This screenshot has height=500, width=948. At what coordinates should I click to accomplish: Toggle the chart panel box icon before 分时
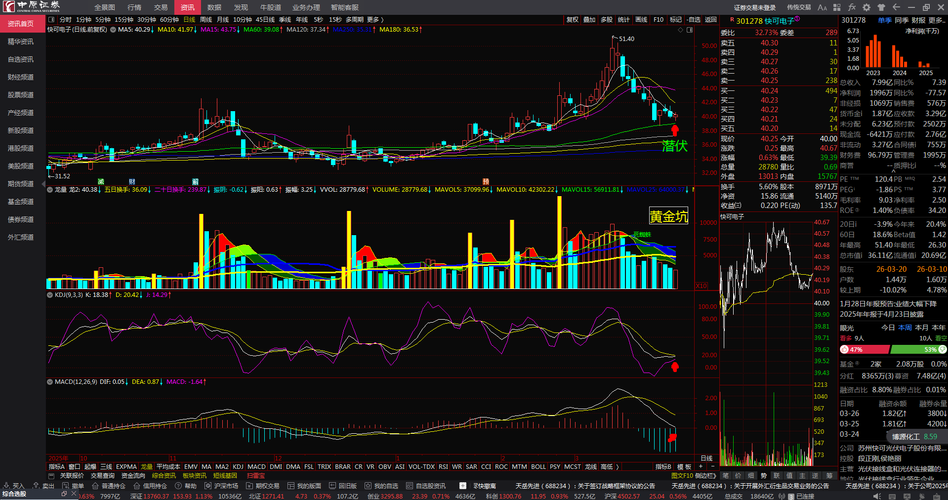53,19
